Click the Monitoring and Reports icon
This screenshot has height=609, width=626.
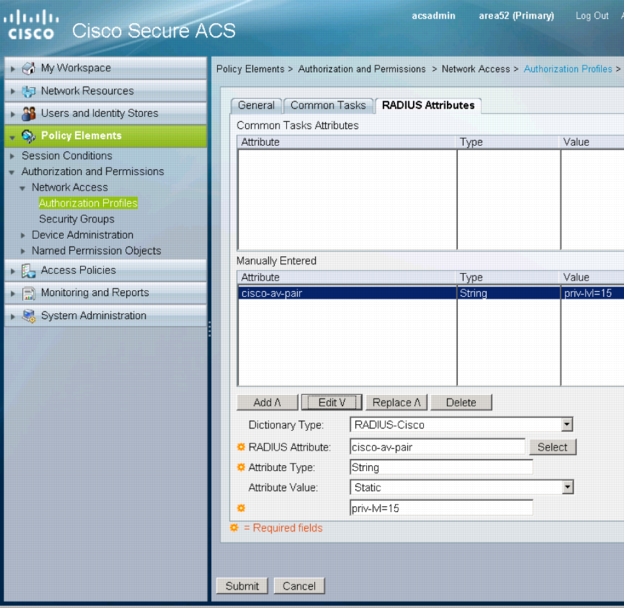29,293
